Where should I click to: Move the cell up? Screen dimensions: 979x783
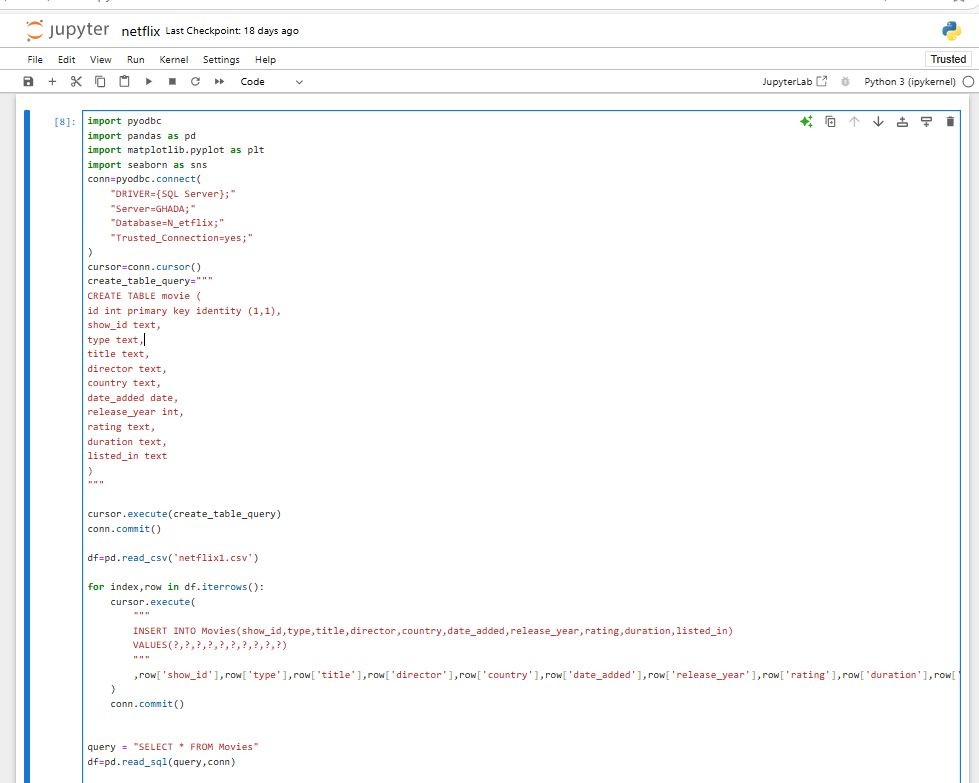854,122
